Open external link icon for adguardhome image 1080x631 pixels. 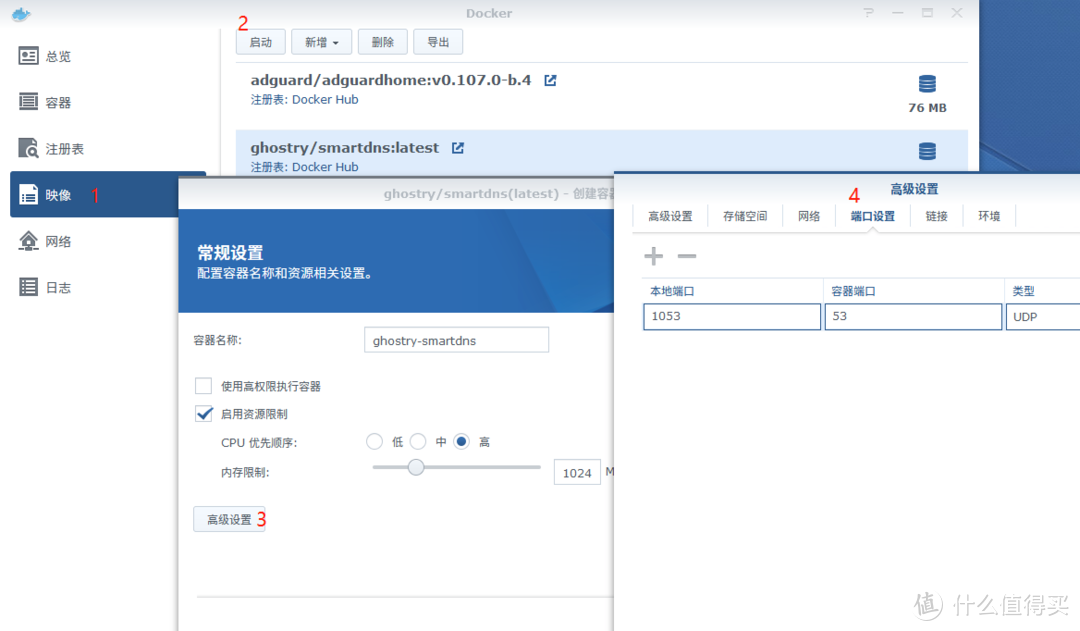[550, 81]
